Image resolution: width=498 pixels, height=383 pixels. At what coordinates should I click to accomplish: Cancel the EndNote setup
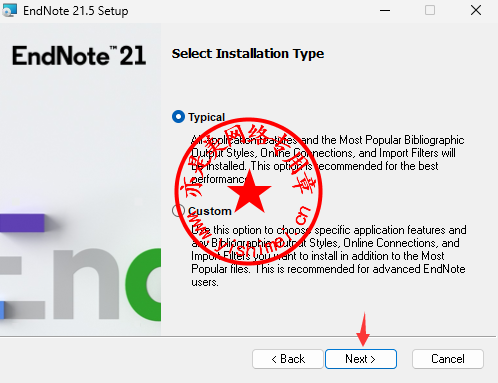pos(448,359)
